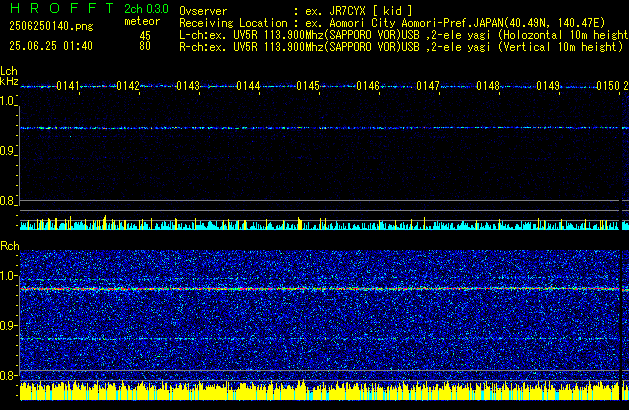The height and width of the screenshot is (410, 629).
Task: Click the Rch 0.9 kHz axis label
Action: point(7,325)
